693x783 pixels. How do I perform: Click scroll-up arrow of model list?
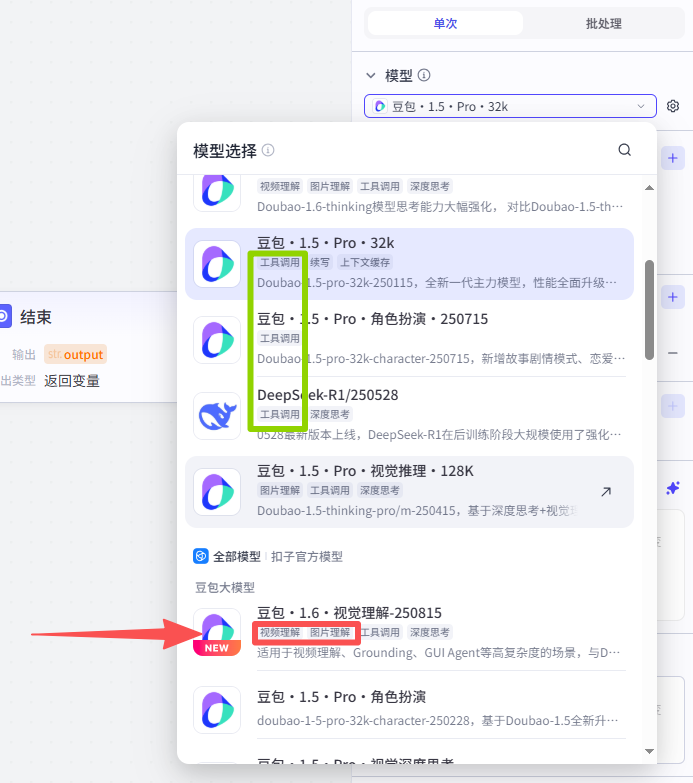649,188
